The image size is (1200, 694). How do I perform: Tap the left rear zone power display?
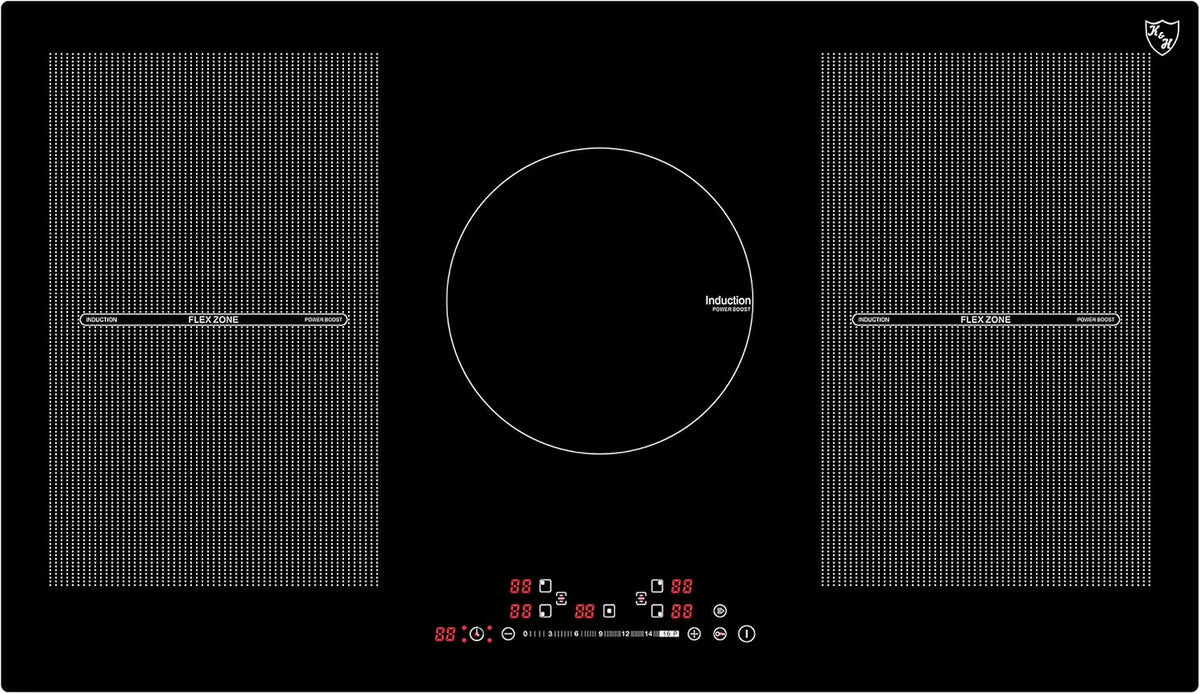(520, 586)
